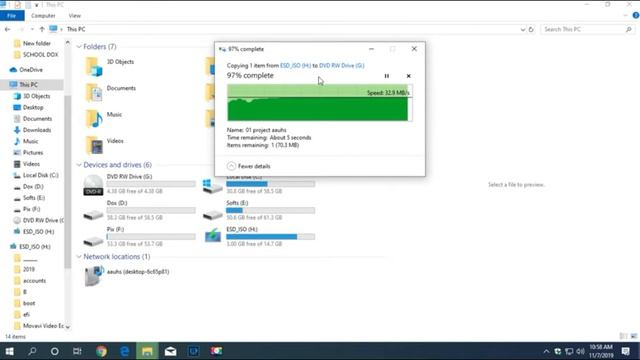Viewport: 640px width, 360px height.
Task: Go up one folder level
Action: pyautogui.click(x=42, y=29)
